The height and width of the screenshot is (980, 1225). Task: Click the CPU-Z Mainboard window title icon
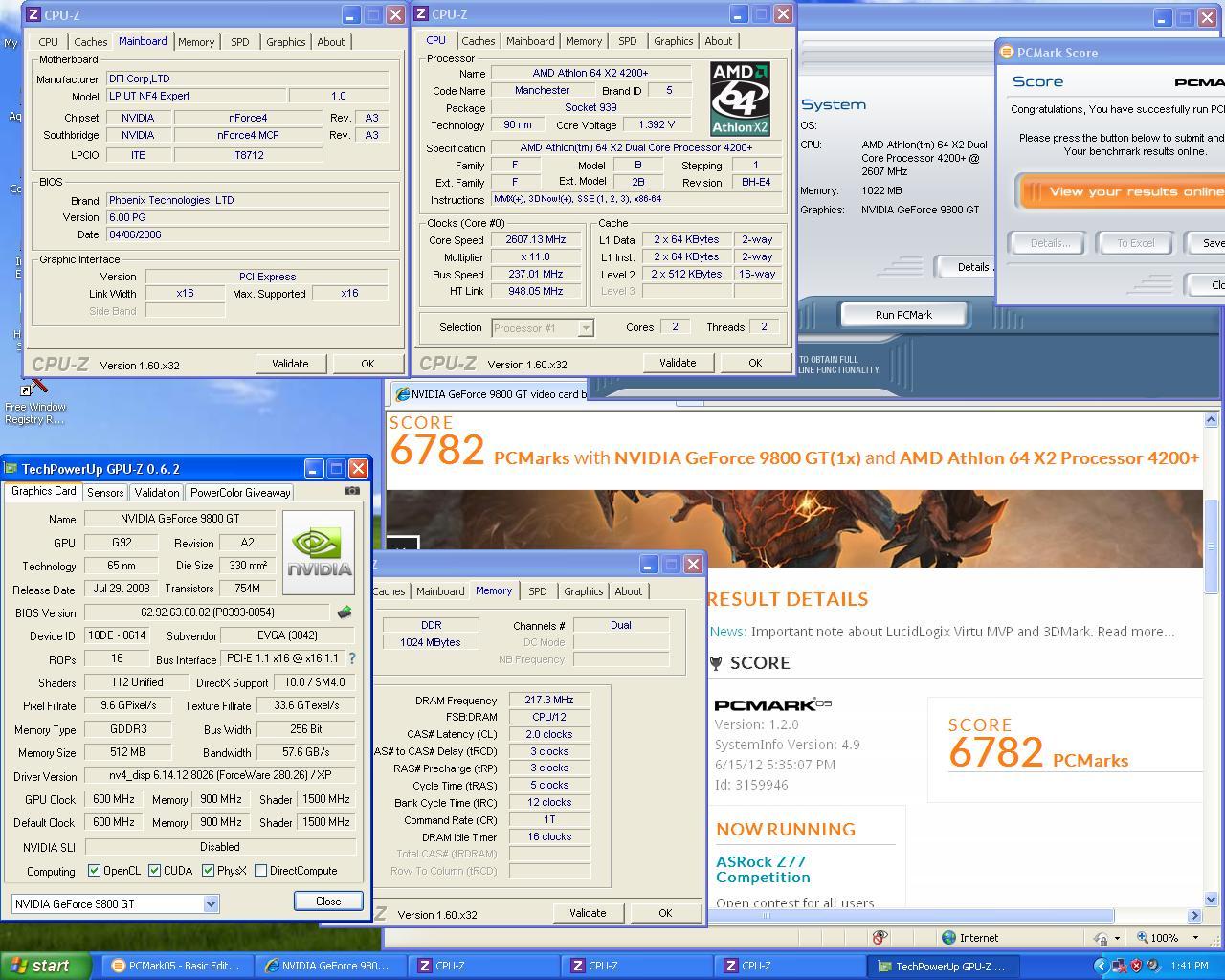pyautogui.click(x=33, y=14)
